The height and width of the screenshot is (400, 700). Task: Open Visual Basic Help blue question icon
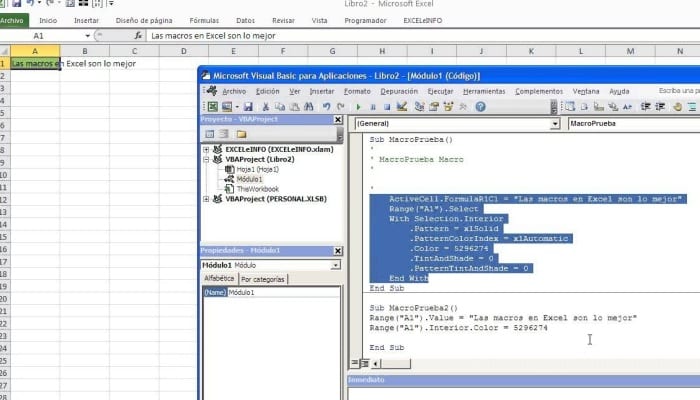(480, 107)
